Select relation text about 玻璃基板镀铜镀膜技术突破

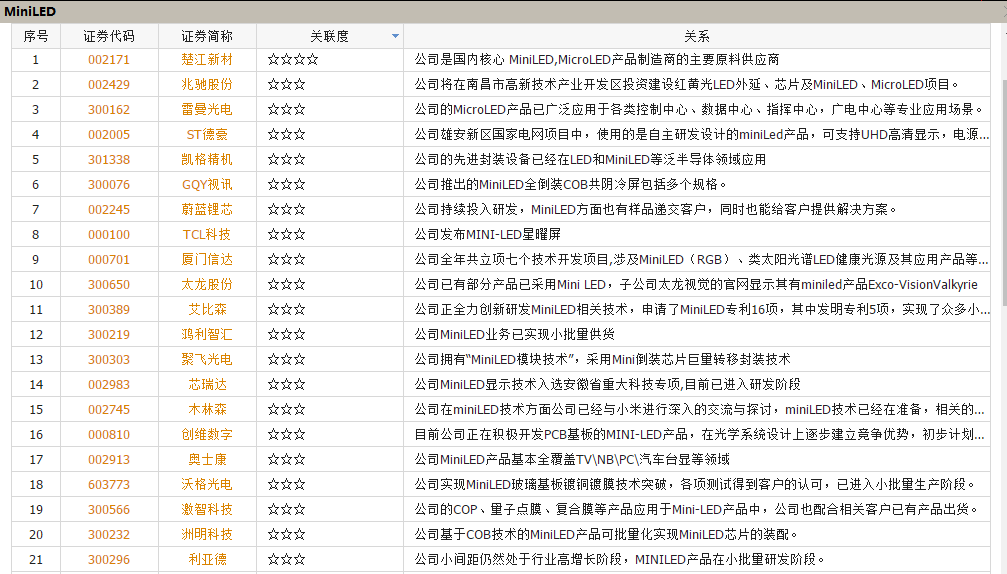696,485
